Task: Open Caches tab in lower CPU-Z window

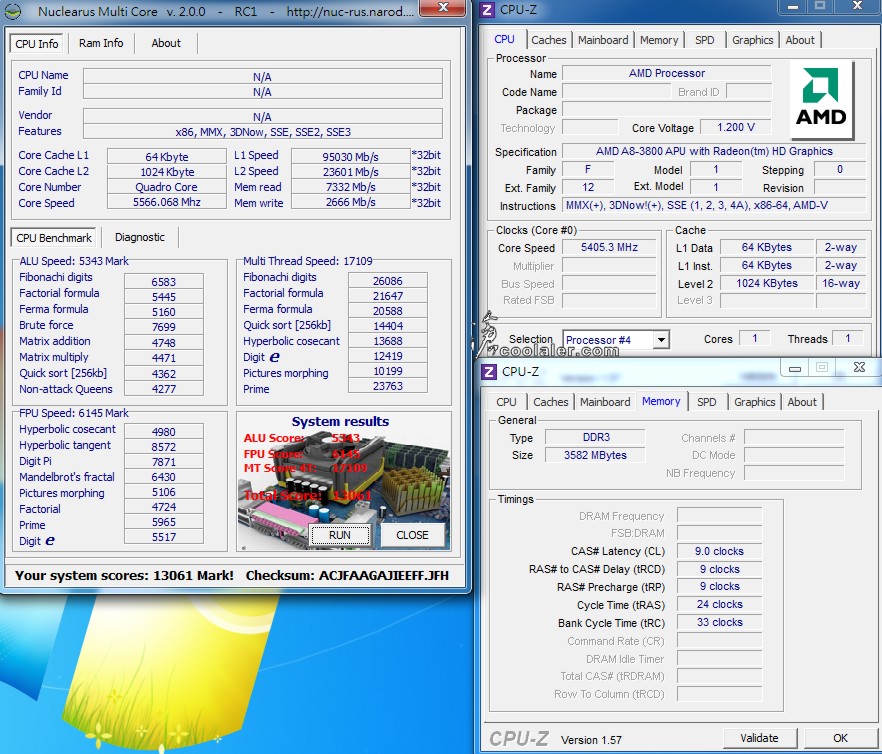Action: (x=551, y=402)
